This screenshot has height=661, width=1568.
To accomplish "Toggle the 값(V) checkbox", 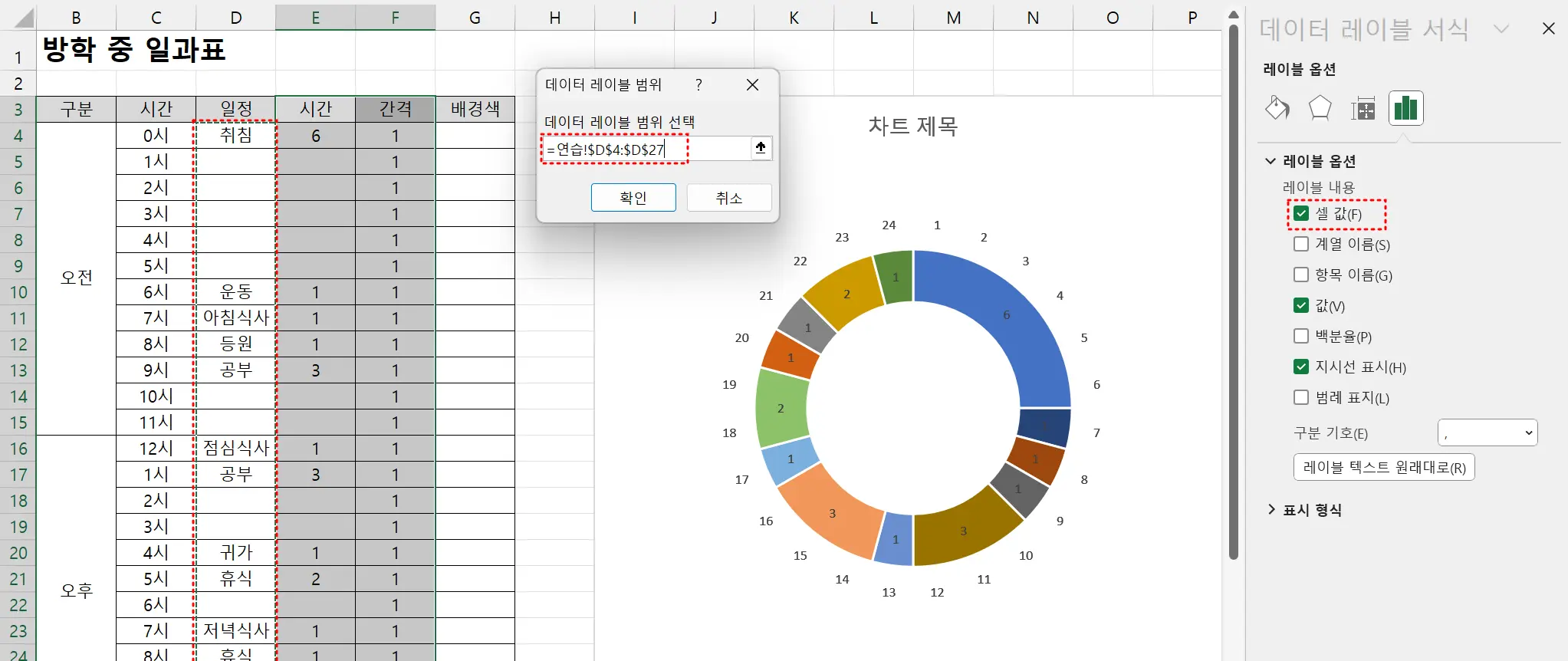I will point(1301,306).
